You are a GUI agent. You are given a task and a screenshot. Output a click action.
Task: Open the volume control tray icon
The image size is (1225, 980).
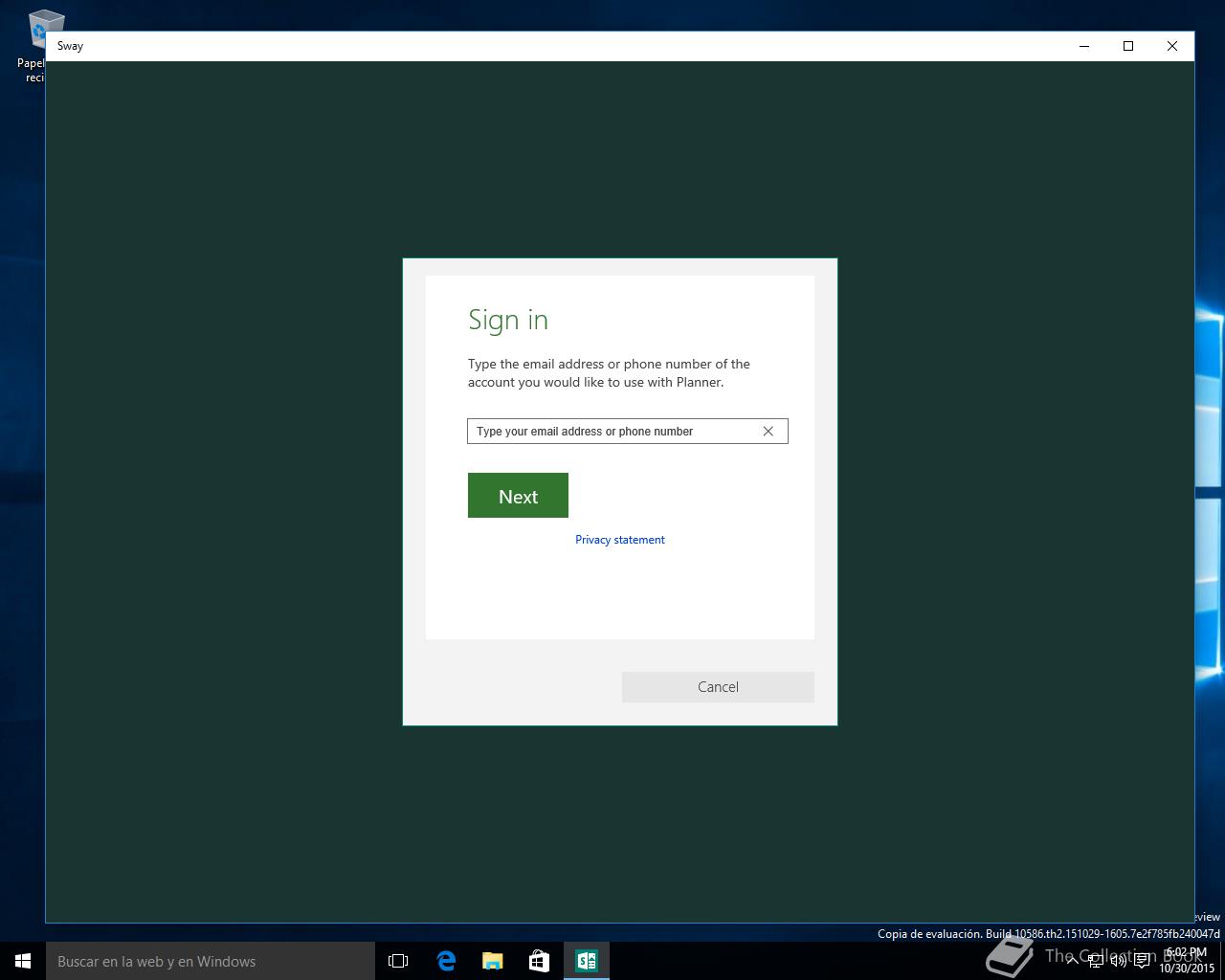coord(1118,961)
